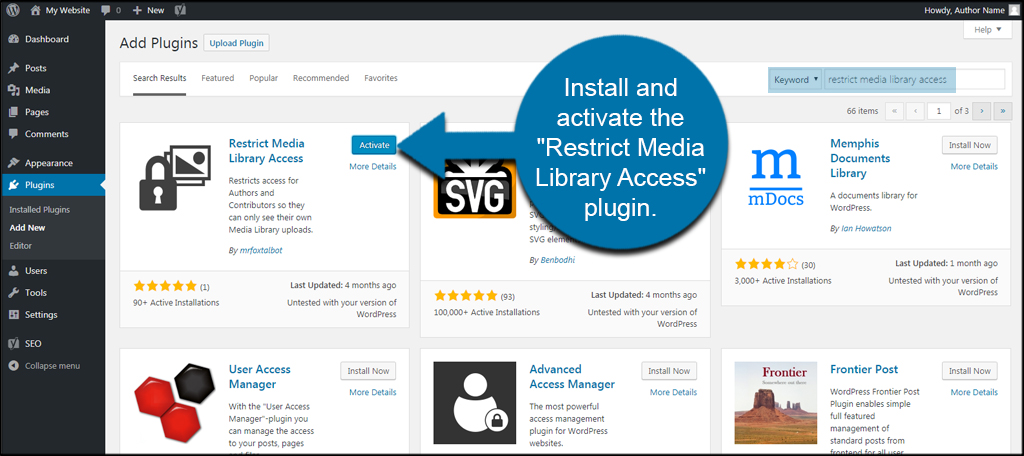Install Advanced Access Manager plugin
Screen dimensions: 1024x456
(x=669, y=370)
